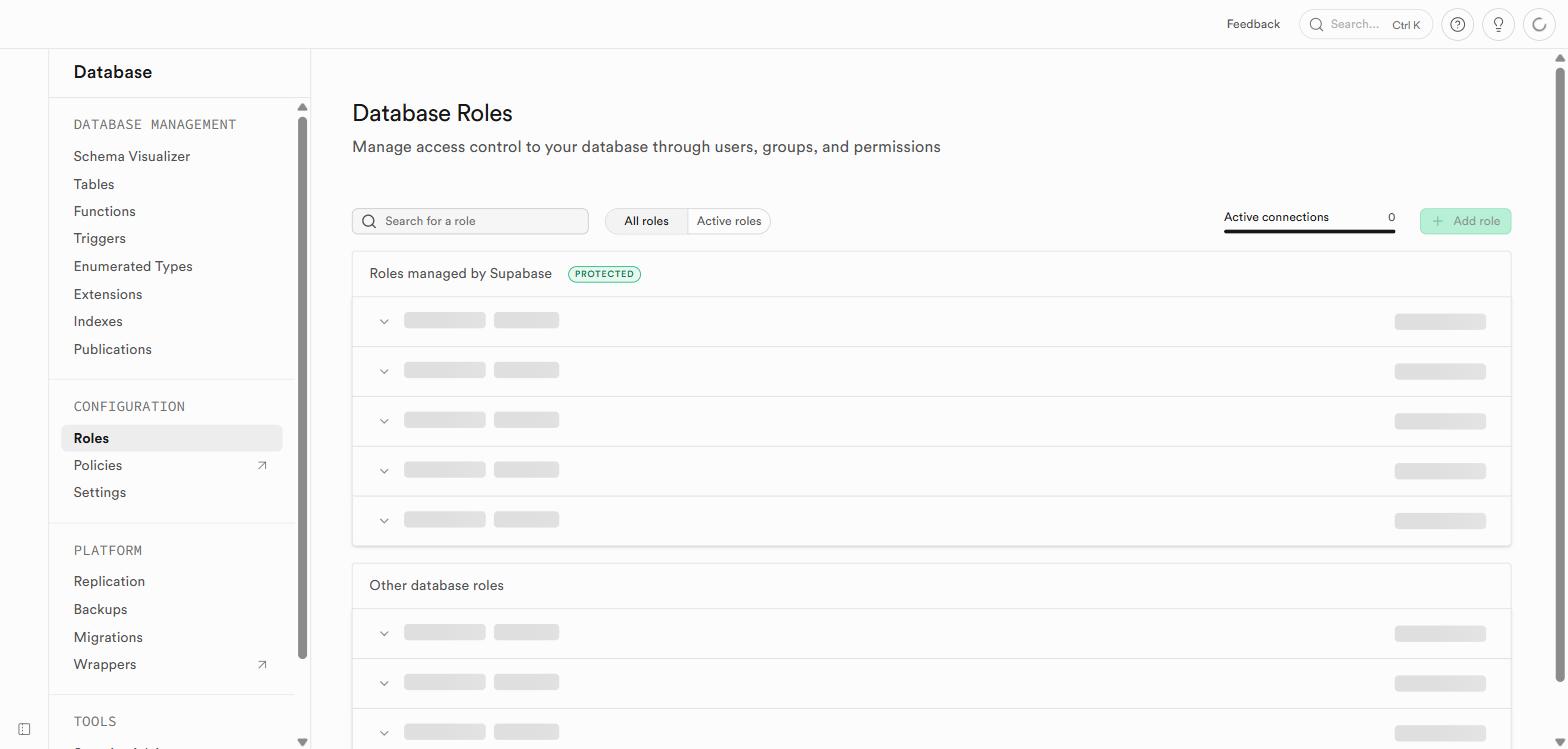
Task: Open database Settings in sidebar
Action: pos(100,492)
